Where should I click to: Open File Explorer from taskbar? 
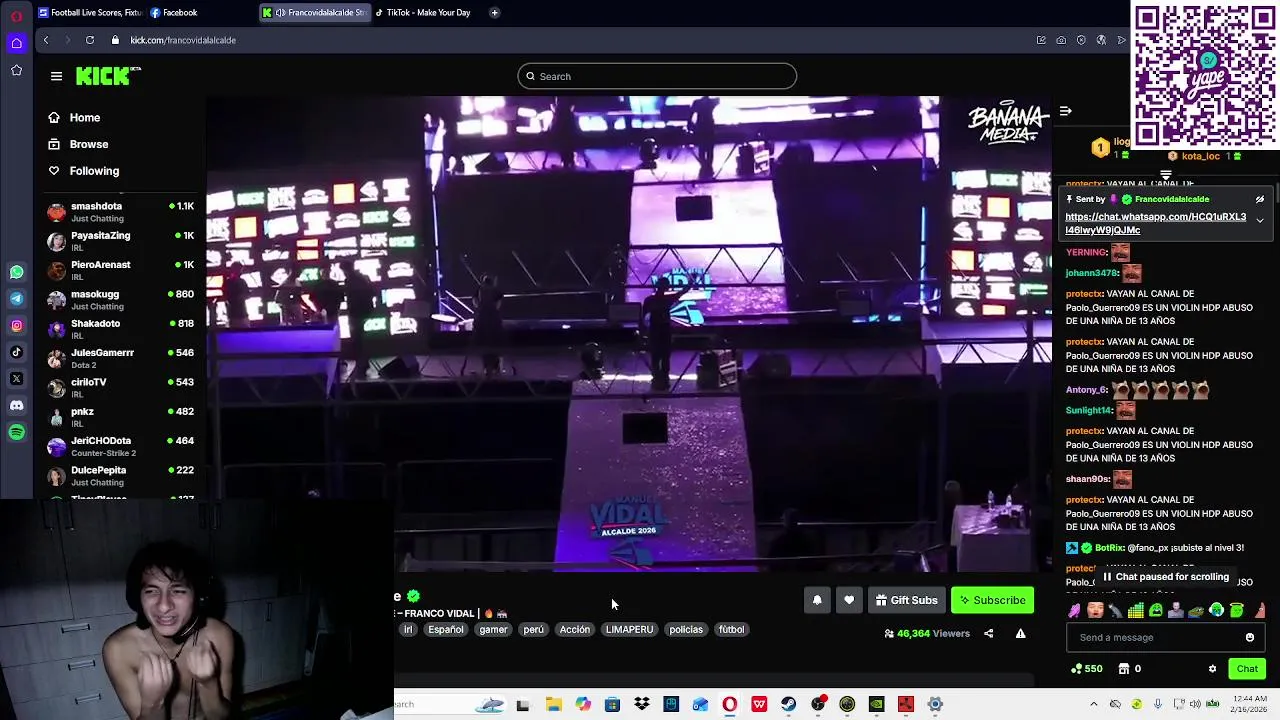tap(553, 704)
